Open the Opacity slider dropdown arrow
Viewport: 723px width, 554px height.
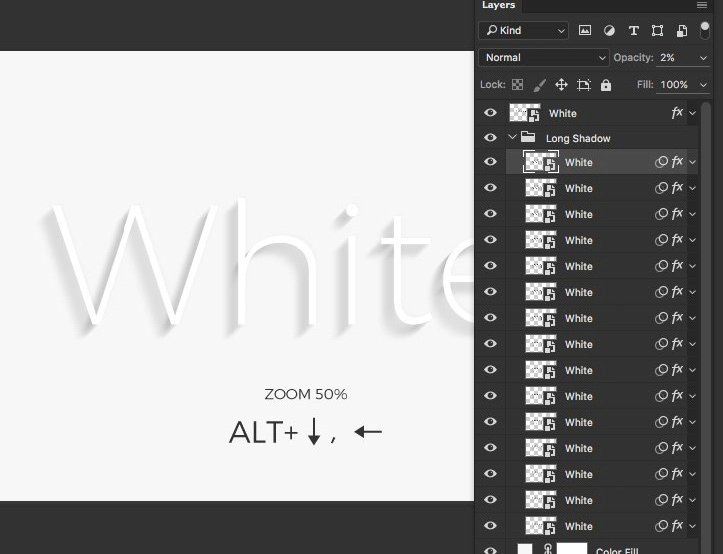click(x=704, y=58)
